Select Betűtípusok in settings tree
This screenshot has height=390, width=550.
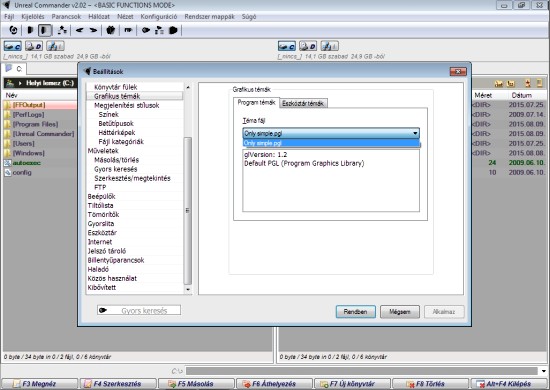click(116, 123)
